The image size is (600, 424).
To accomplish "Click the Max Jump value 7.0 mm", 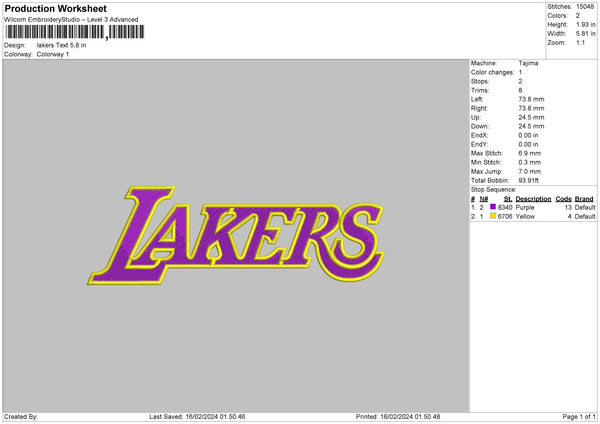I will [530, 171].
